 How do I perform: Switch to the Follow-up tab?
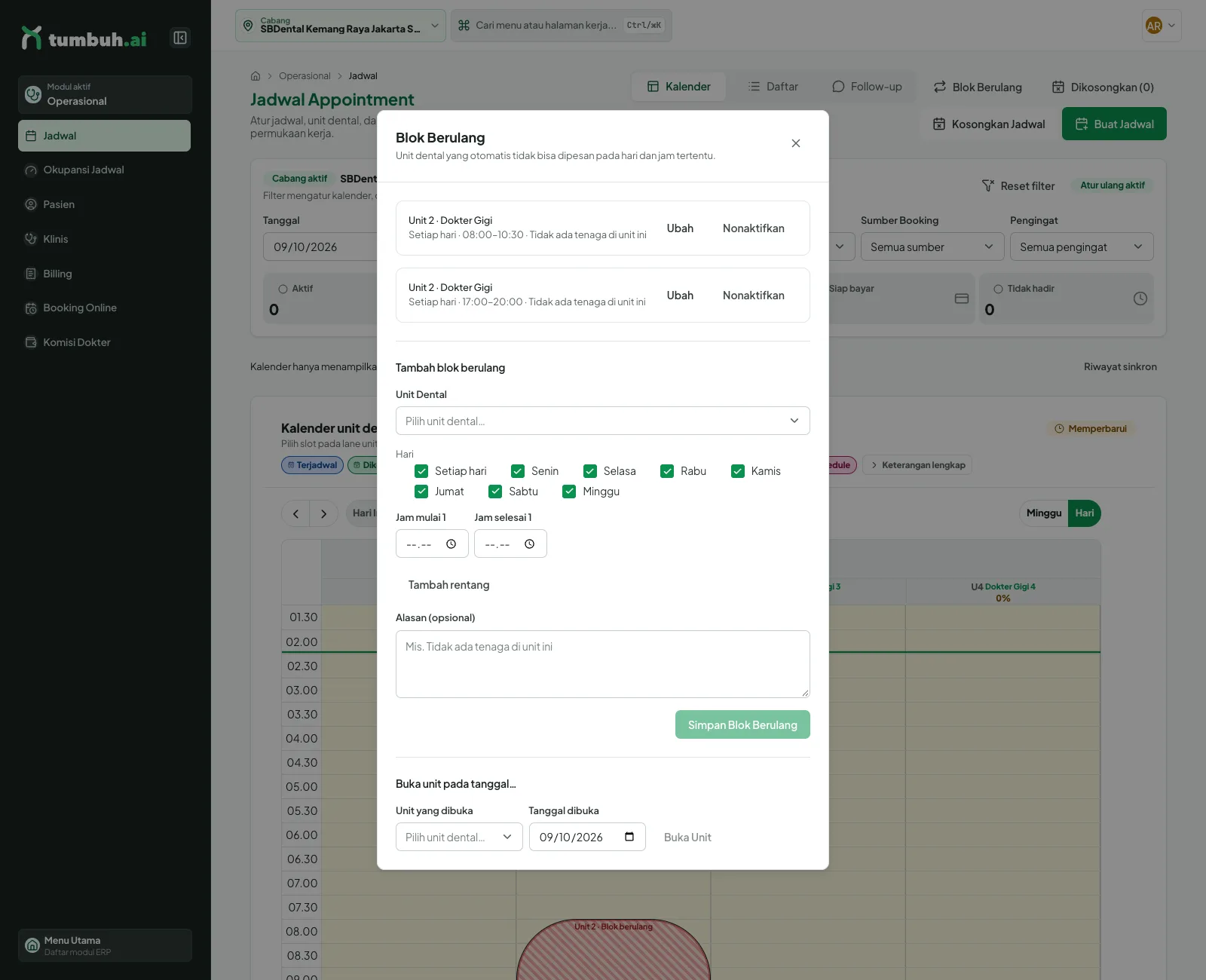click(x=867, y=87)
